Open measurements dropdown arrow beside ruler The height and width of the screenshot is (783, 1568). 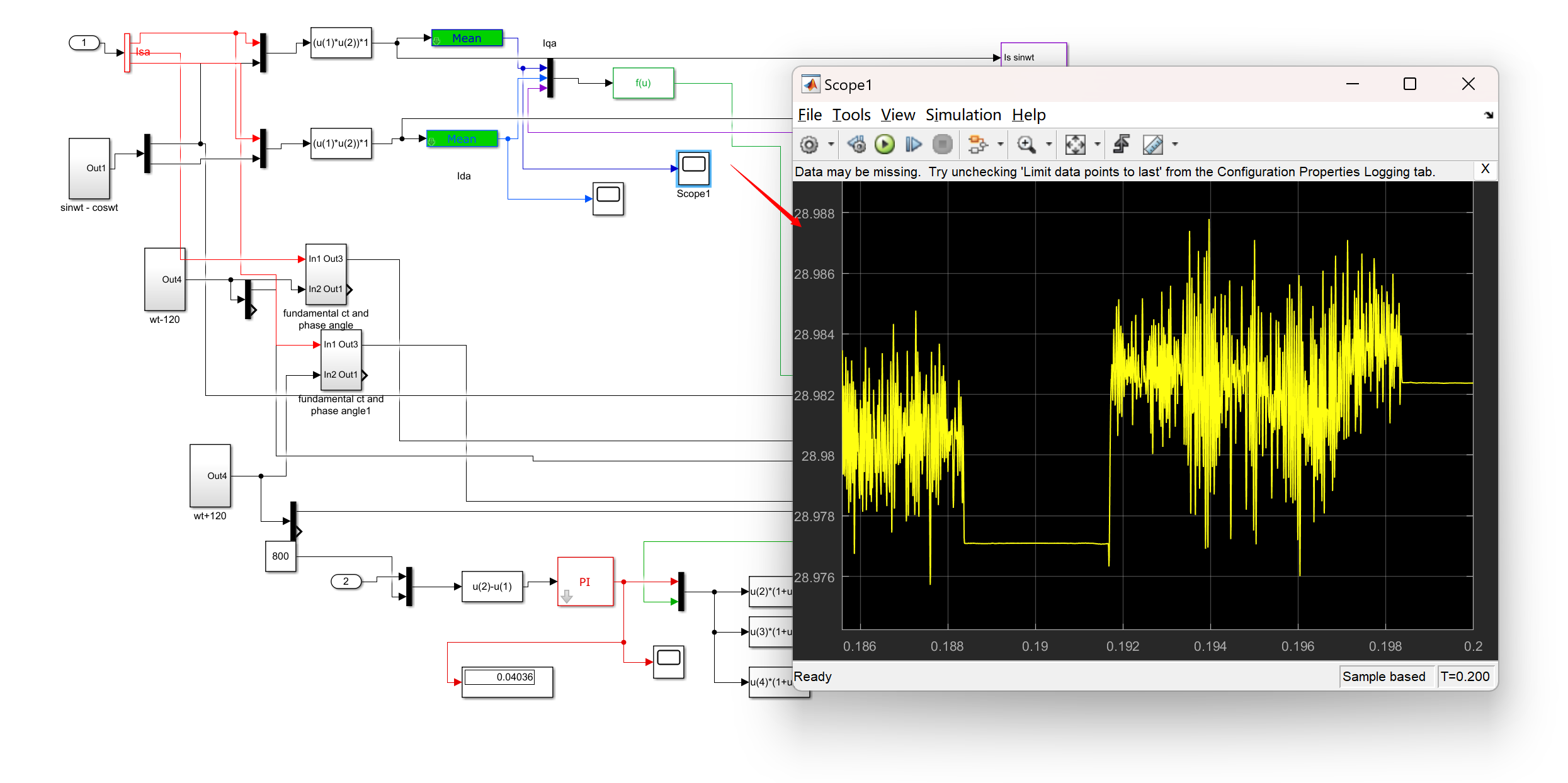click(x=1175, y=145)
